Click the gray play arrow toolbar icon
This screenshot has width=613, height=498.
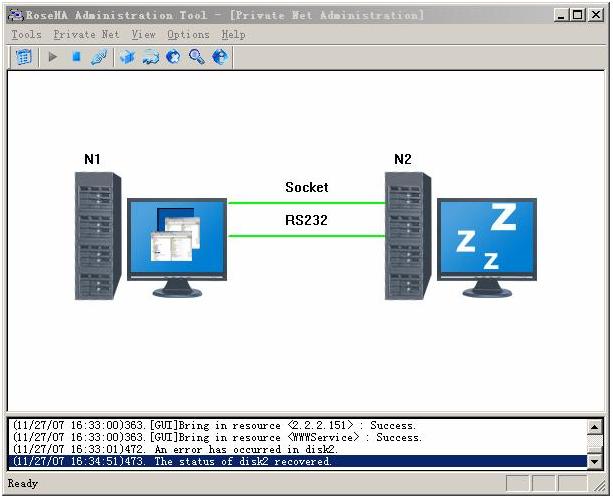[53, 57]
